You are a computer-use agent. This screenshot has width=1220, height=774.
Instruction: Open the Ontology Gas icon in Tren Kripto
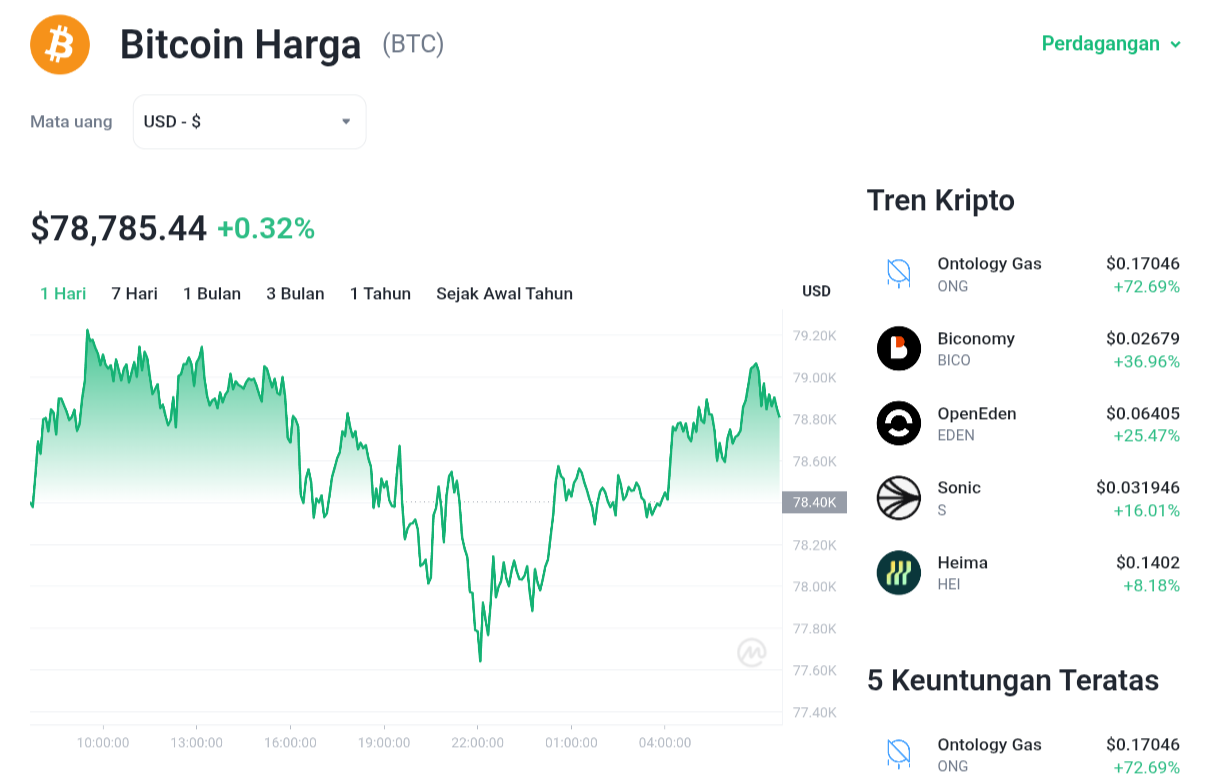pos(898,274)
